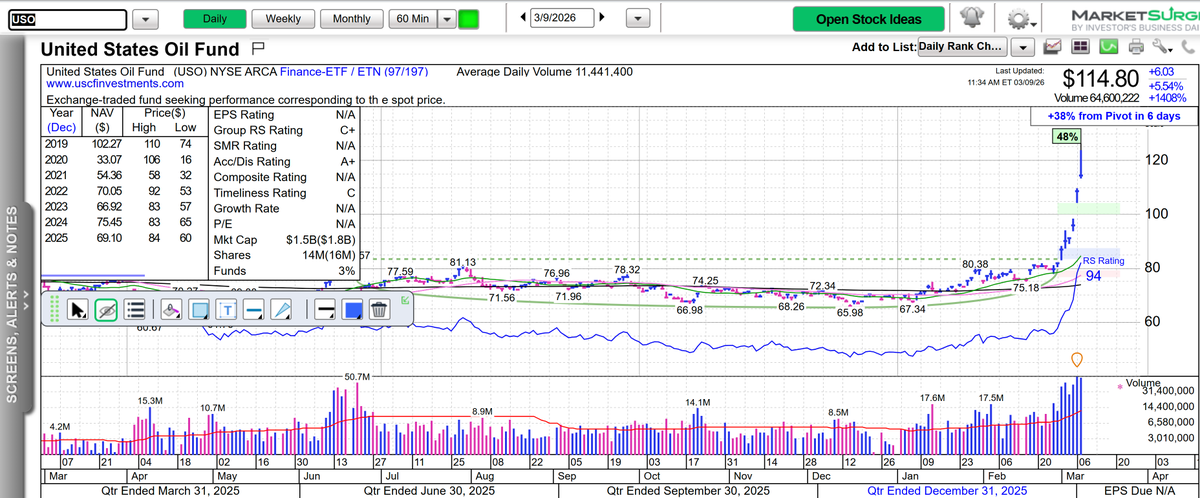Click the green chart pattern icon
This screenshot has height=498, width=1200.
coord(1108,46)
